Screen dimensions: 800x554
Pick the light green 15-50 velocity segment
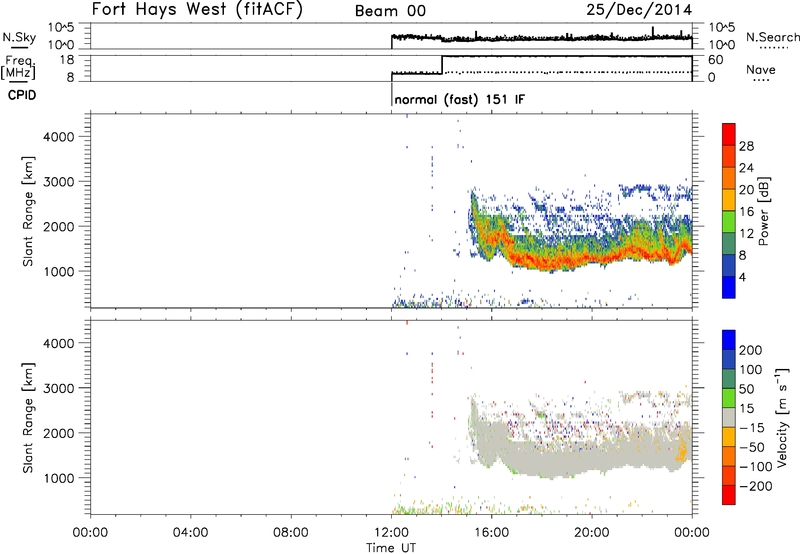click(x=729, y=398)
